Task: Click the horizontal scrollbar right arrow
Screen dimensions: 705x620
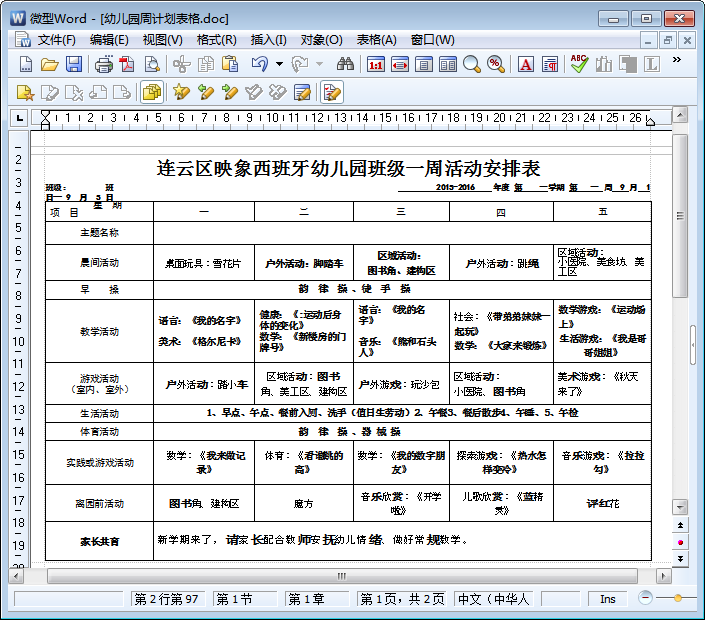Action: click(x=663, y=576)
